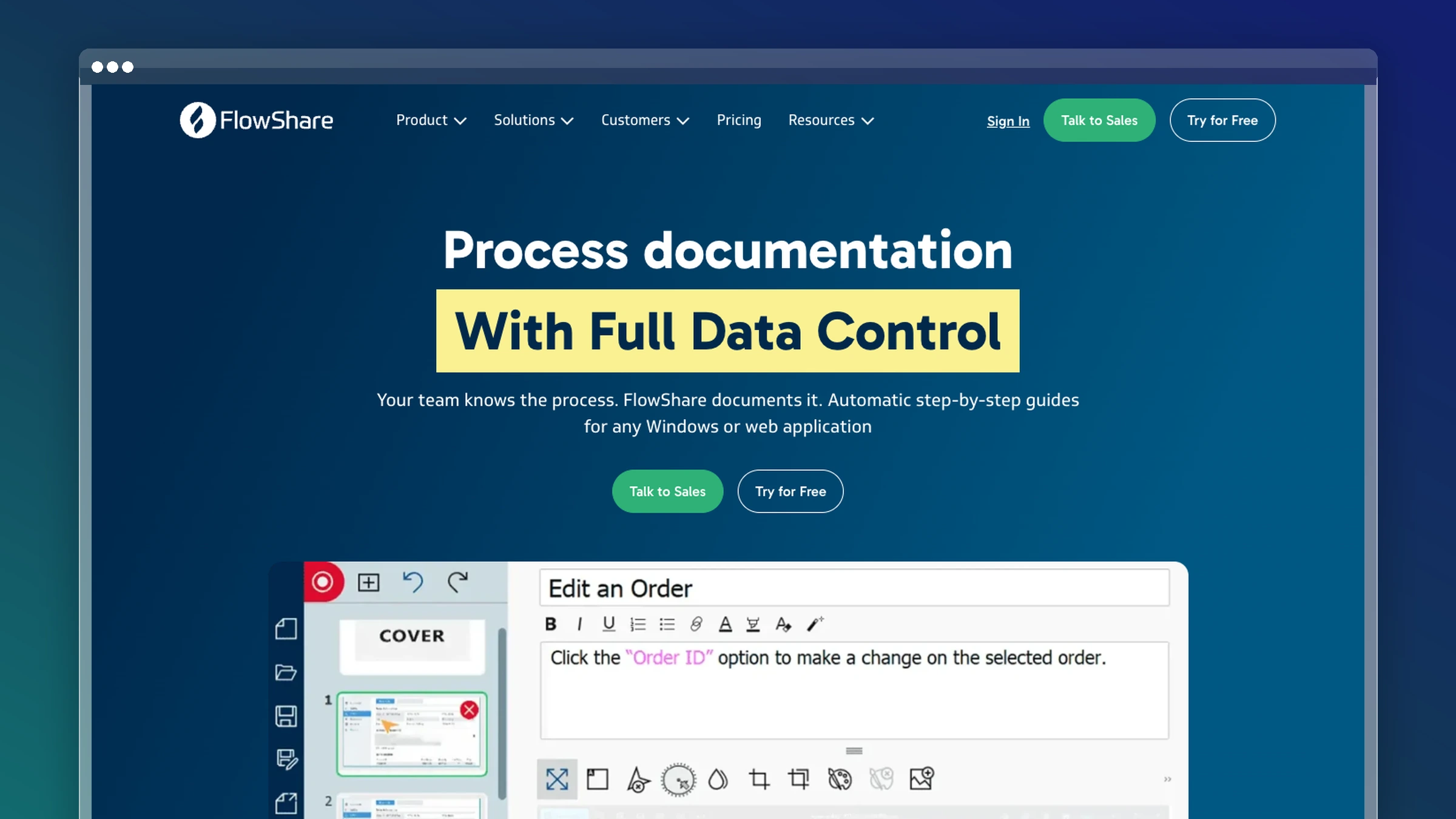Select the step 2 thumbnail

coord(412,807)
